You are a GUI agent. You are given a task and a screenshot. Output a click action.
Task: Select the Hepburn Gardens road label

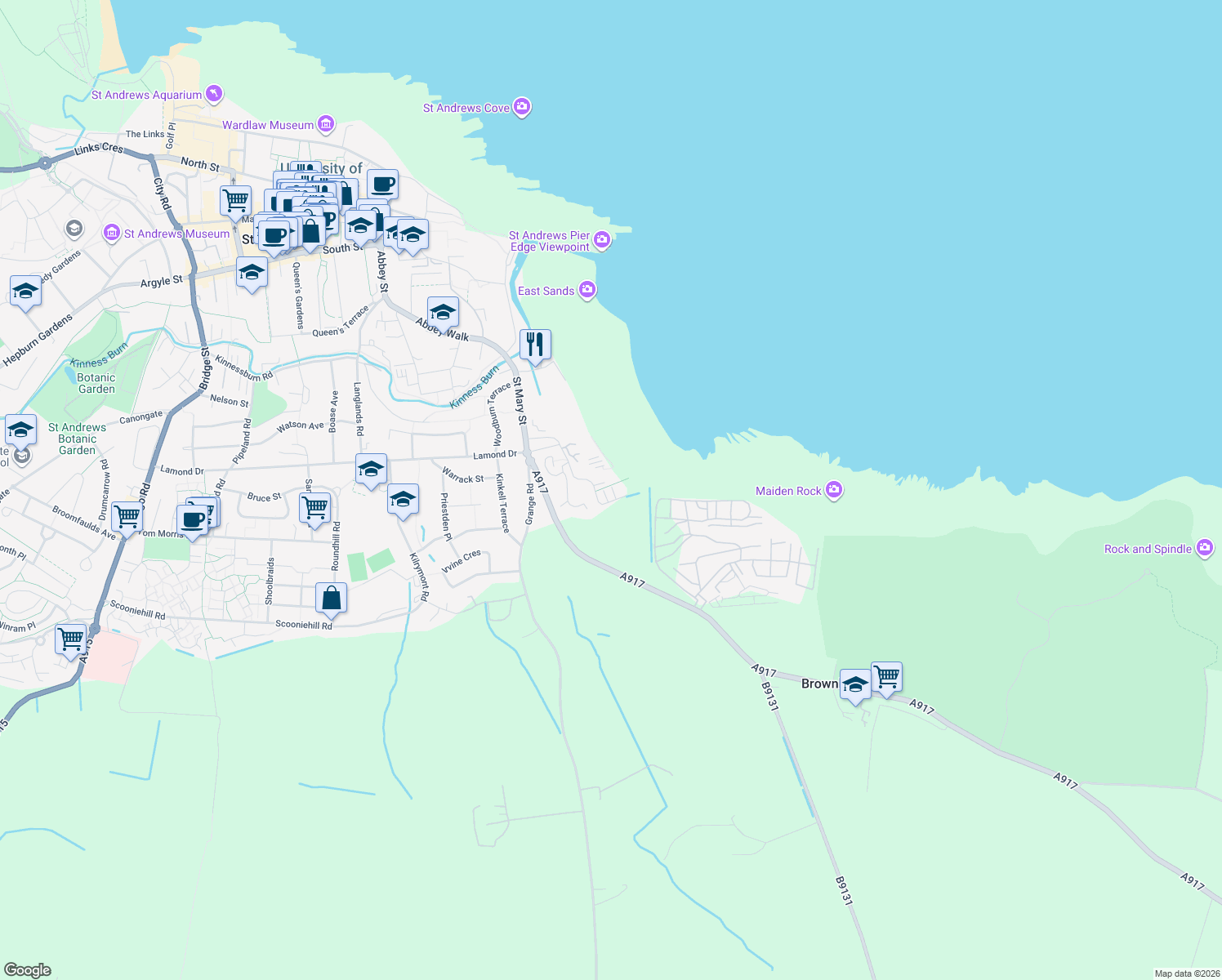click(x=38, y=339)
